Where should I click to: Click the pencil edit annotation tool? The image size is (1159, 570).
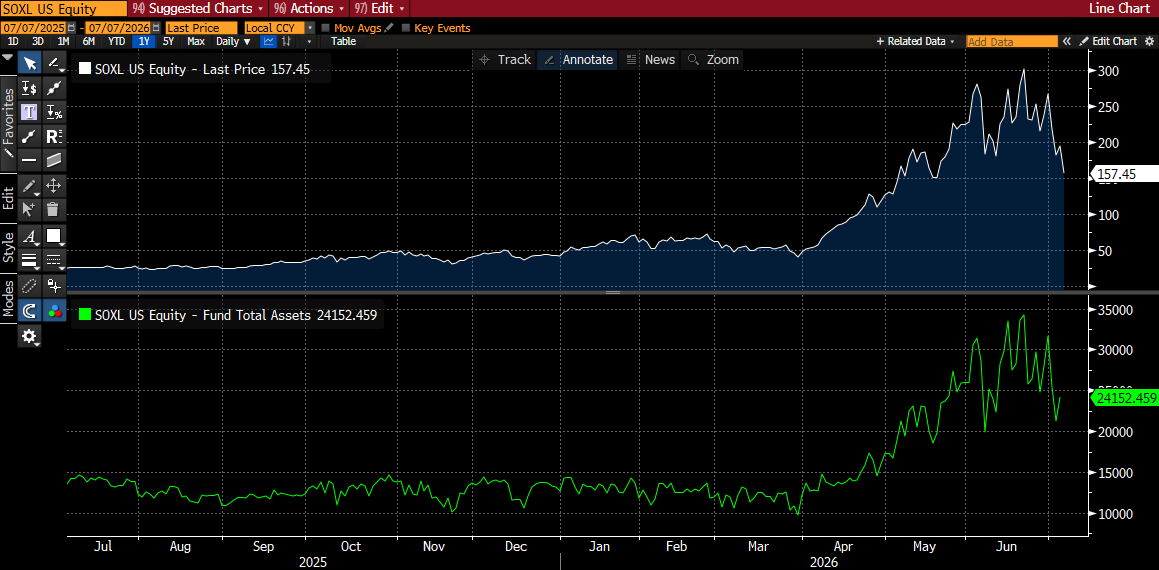[30, 185]
